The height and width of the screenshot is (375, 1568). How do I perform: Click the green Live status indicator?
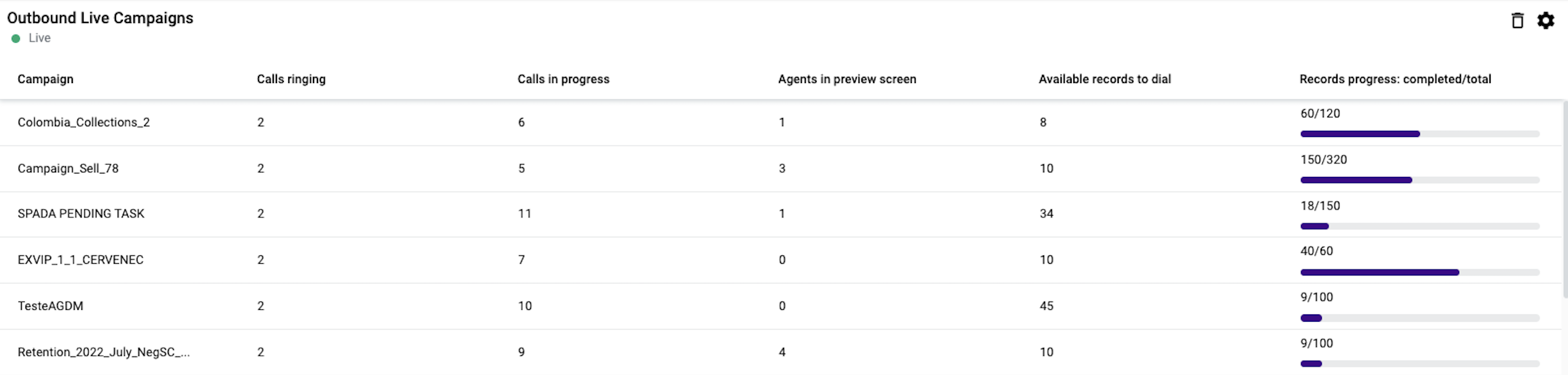point(16,38)
